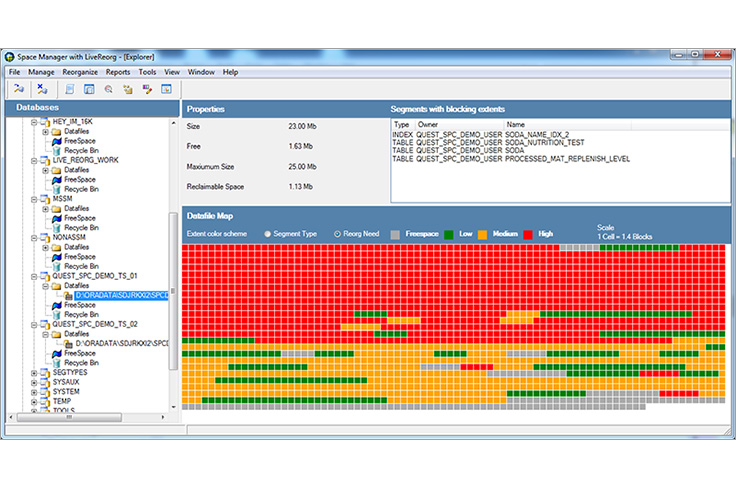
Task: Click the document sheet toolbar icon
Action: (69, 89)
